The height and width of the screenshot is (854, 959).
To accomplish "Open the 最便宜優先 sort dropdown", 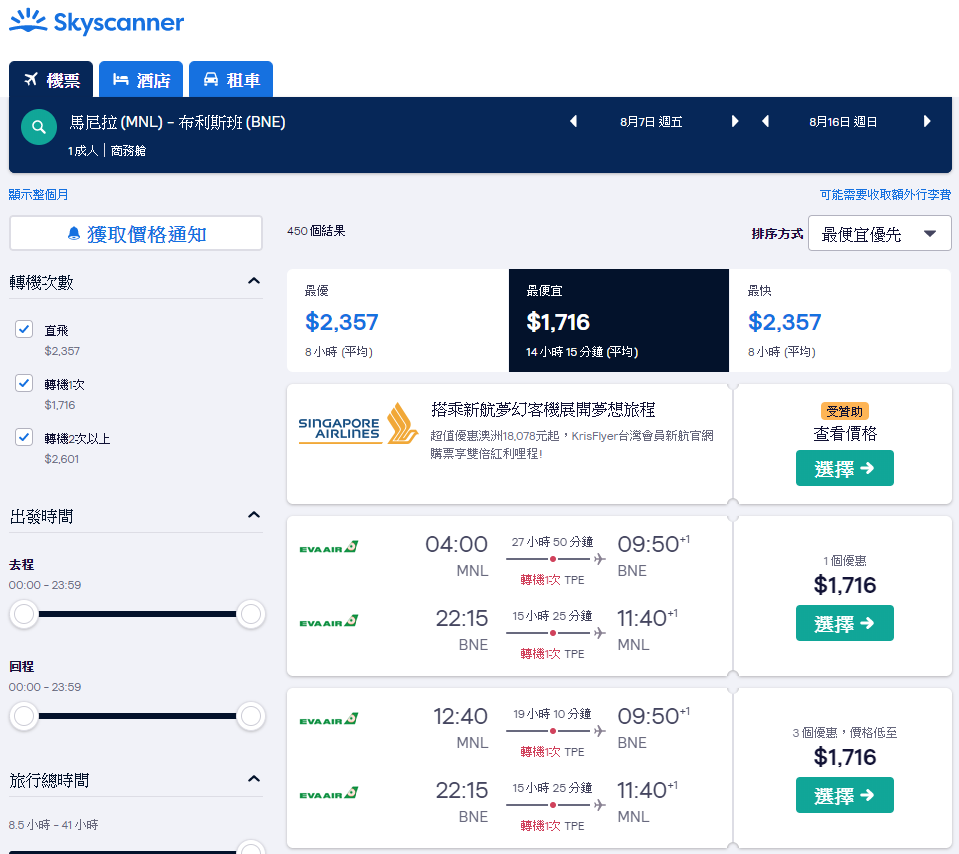I will point(879,233).
